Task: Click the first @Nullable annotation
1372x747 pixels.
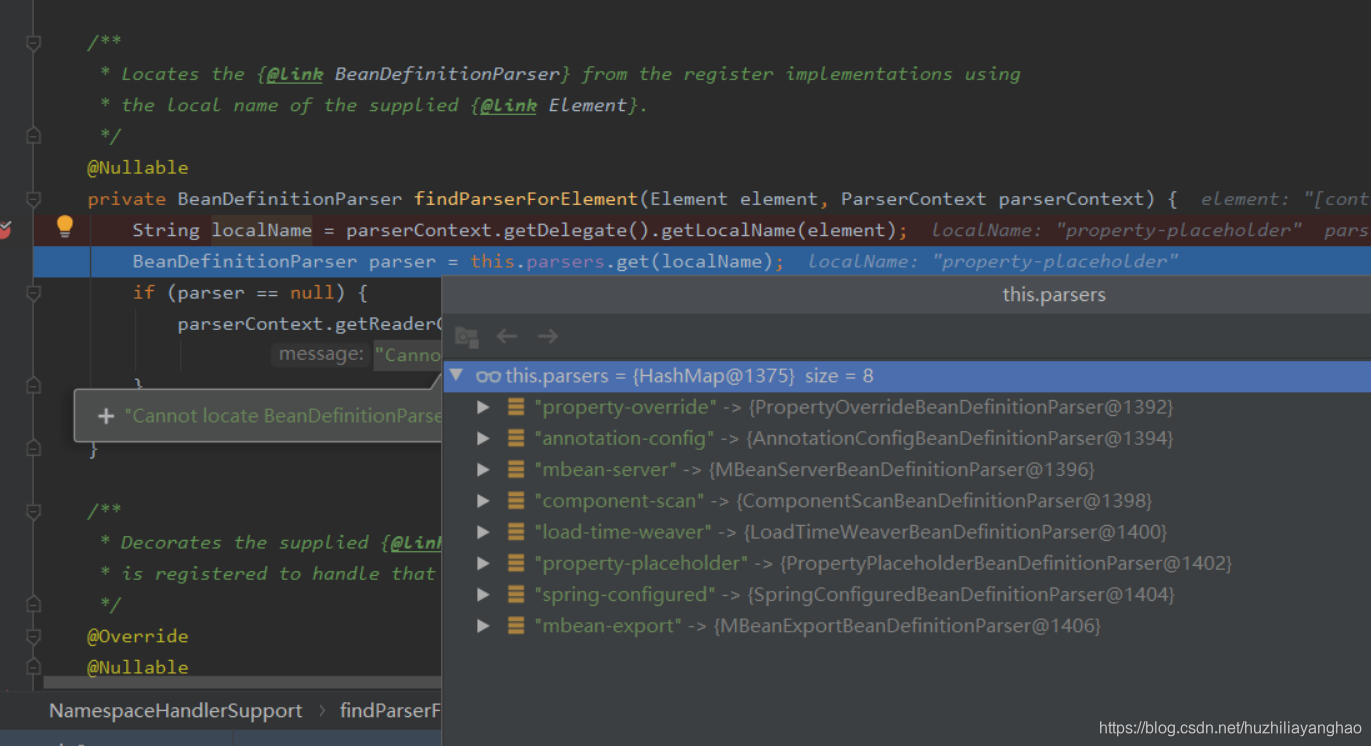Action: (x=138, y=167)
